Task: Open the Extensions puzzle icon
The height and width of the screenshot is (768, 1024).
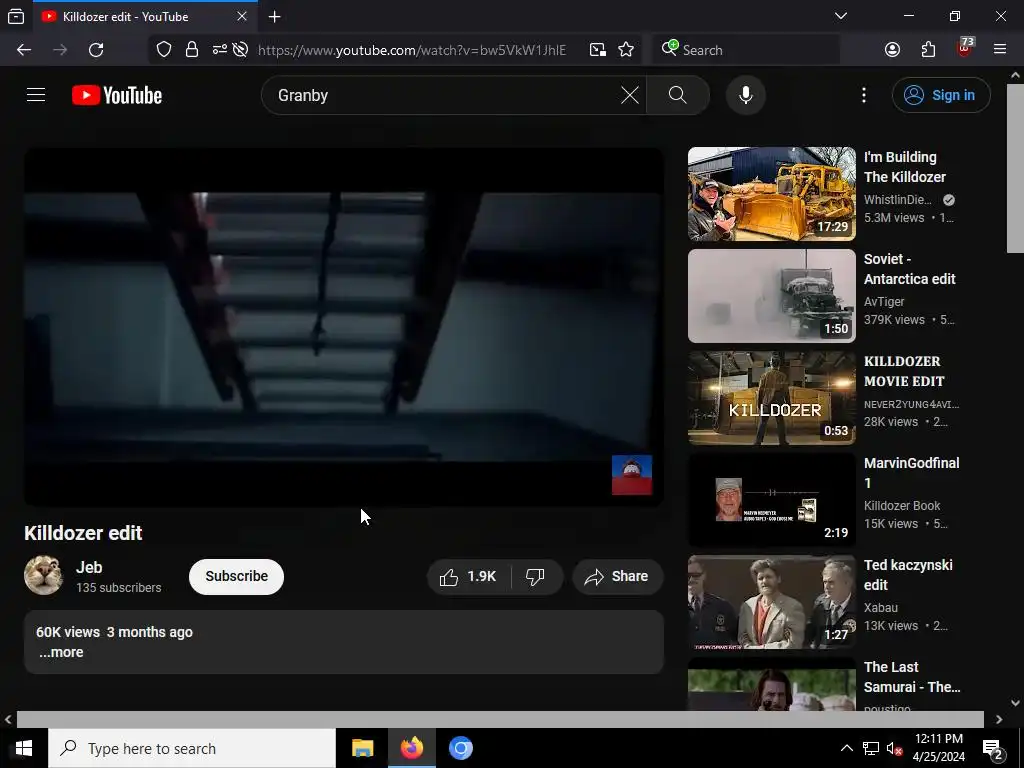Action: click(928, 50)
